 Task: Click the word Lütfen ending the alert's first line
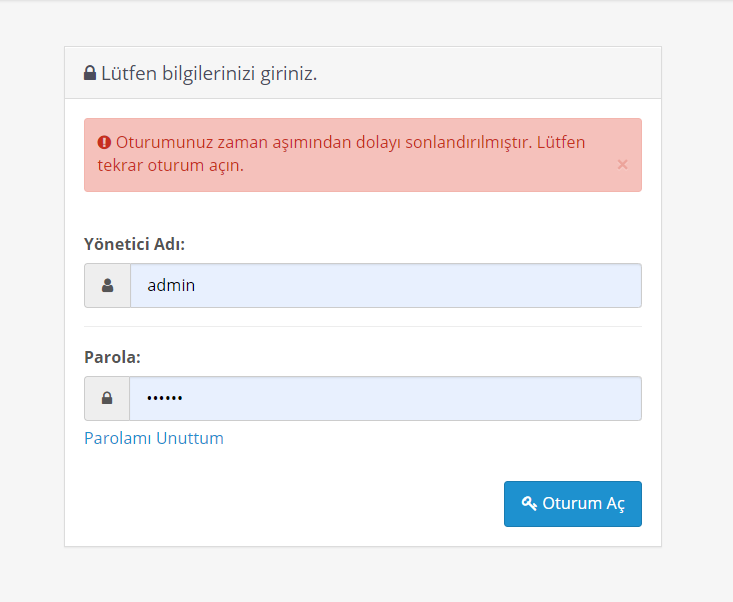561,142
